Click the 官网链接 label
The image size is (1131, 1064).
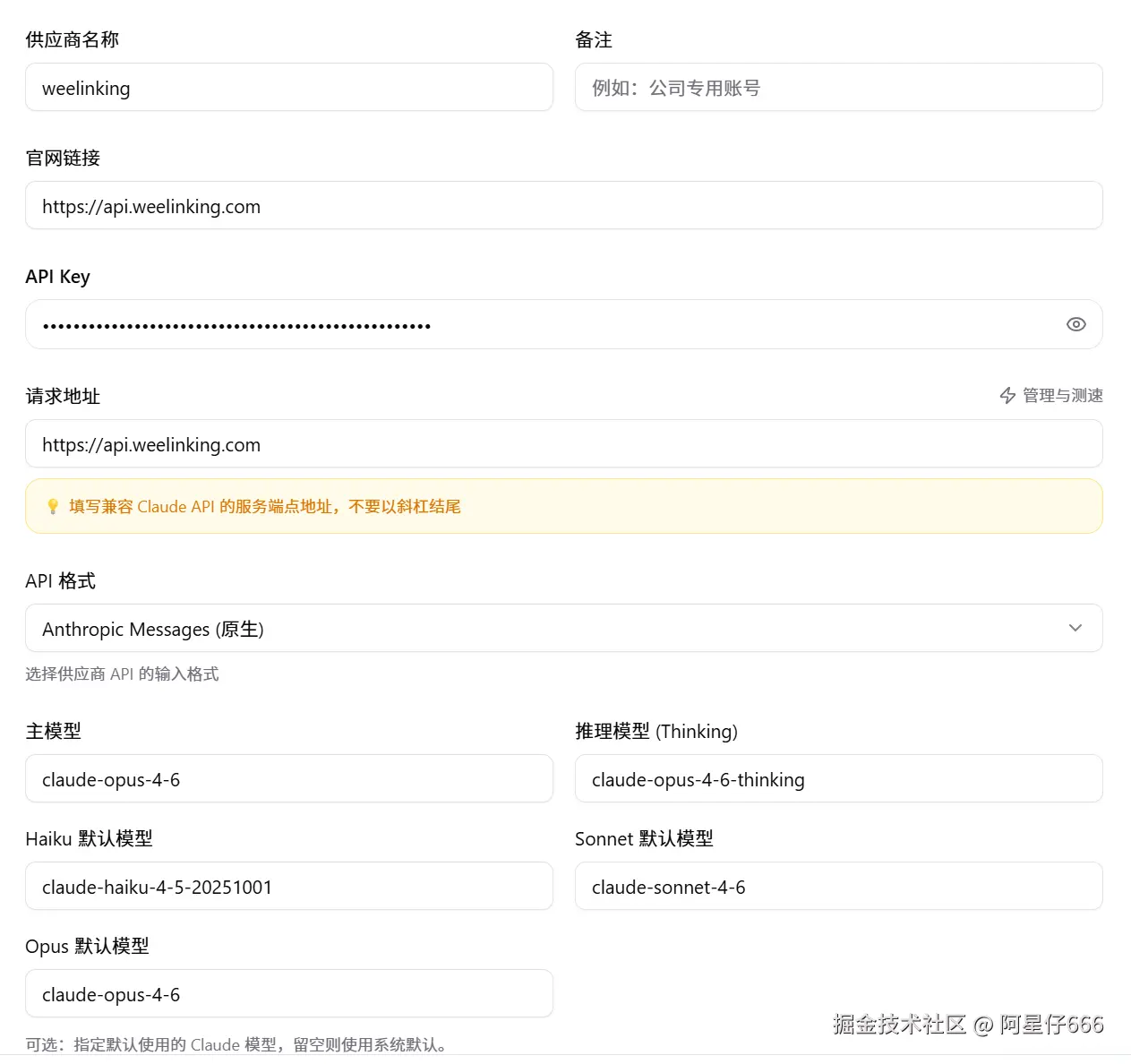[63, 158]
